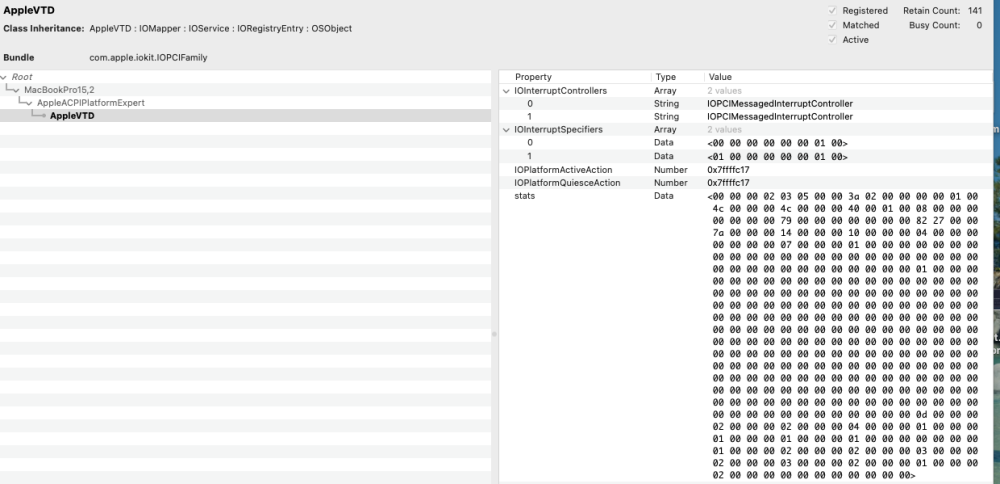Click data value <00 00 00 00 00 00 01 00>
The height and width of the screenshot is (484, 1000).
click(777, 143)
